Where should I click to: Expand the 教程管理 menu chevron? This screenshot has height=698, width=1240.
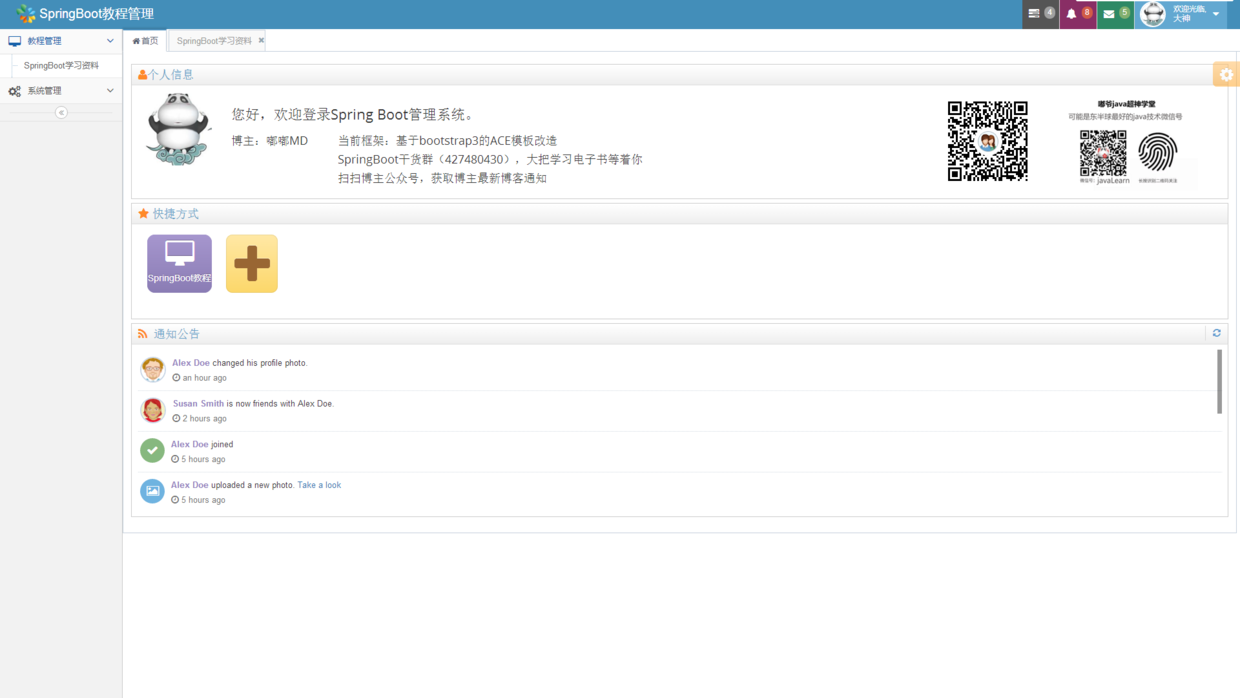110,41
